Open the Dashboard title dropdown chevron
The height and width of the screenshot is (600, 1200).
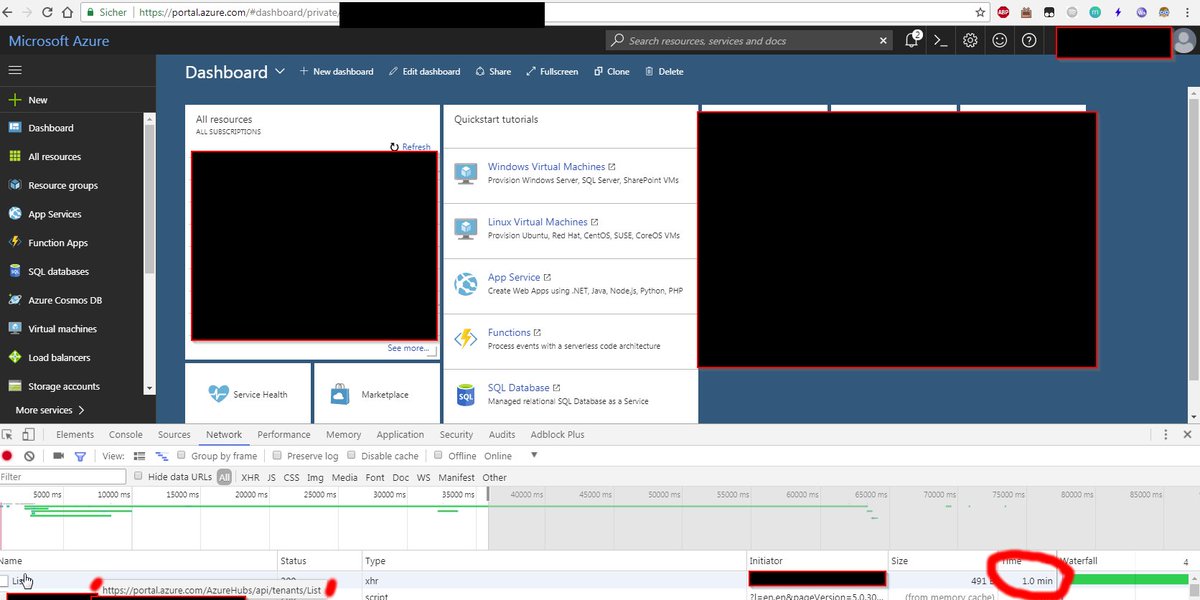(280, 71)
